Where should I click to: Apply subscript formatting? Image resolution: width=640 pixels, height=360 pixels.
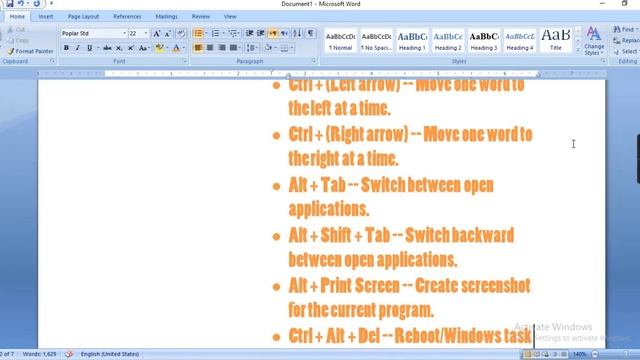tap(119, 48)
